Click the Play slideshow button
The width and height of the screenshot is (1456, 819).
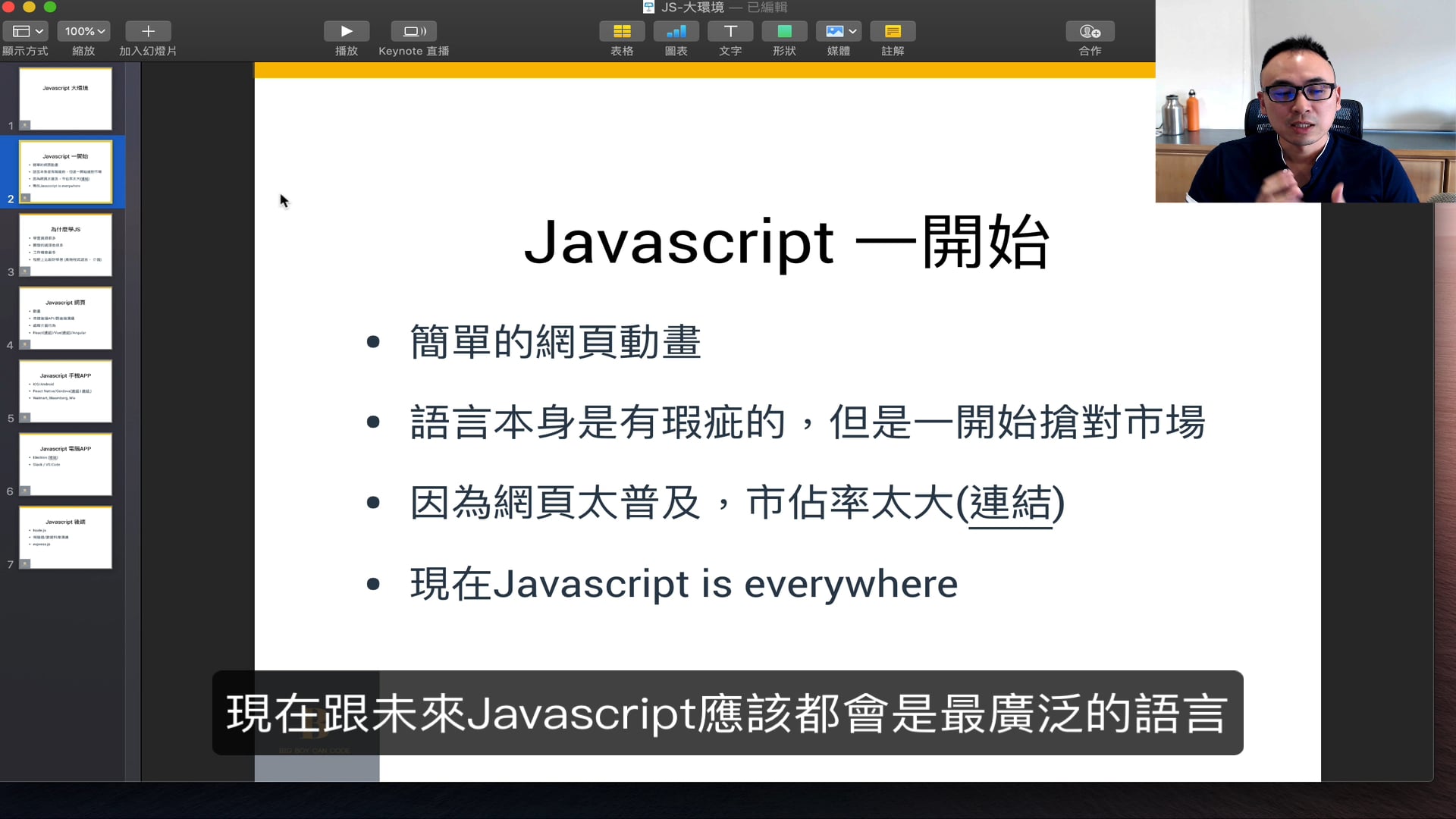346,31
